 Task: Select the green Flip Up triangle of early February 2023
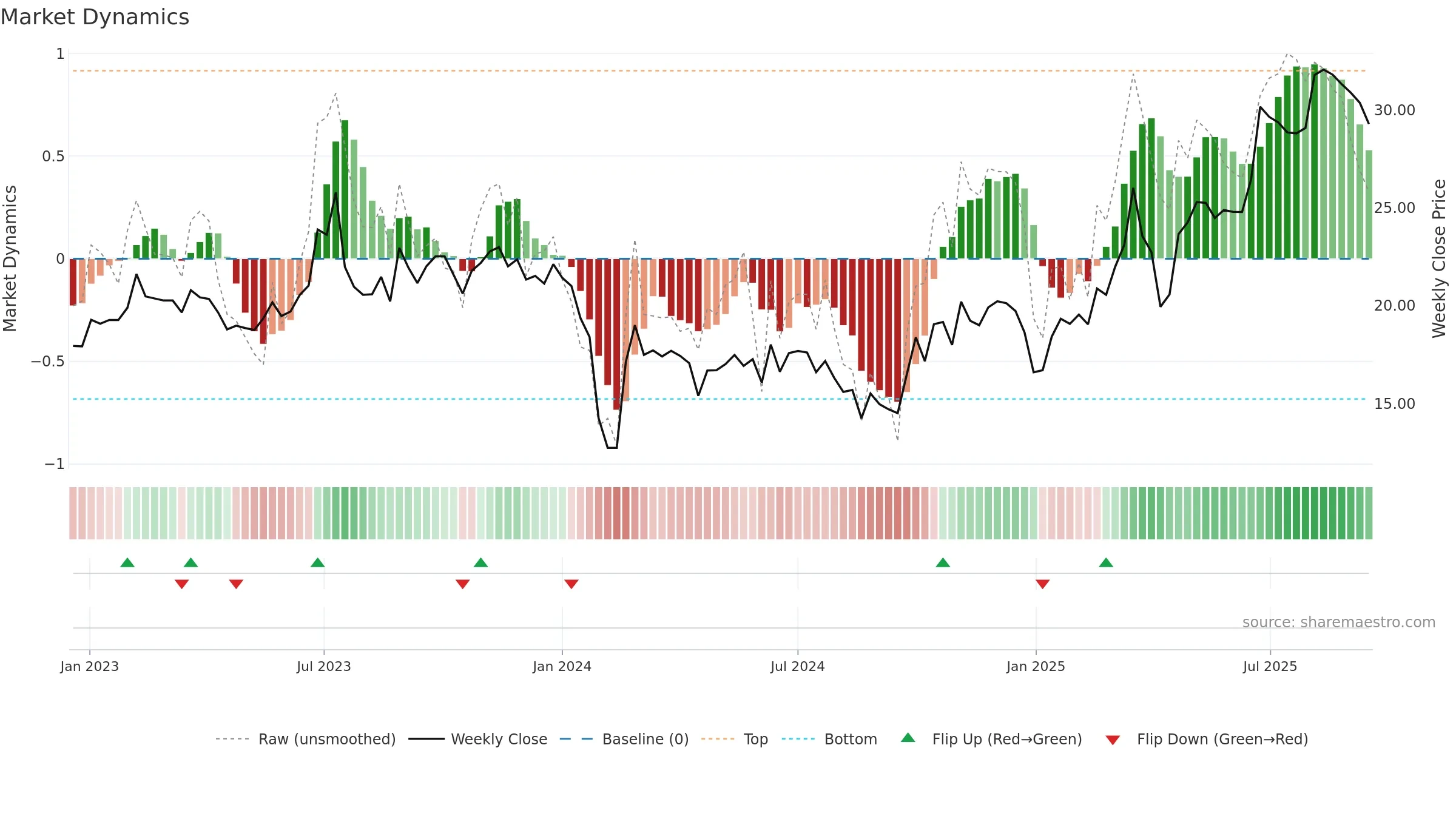point(127,562)
